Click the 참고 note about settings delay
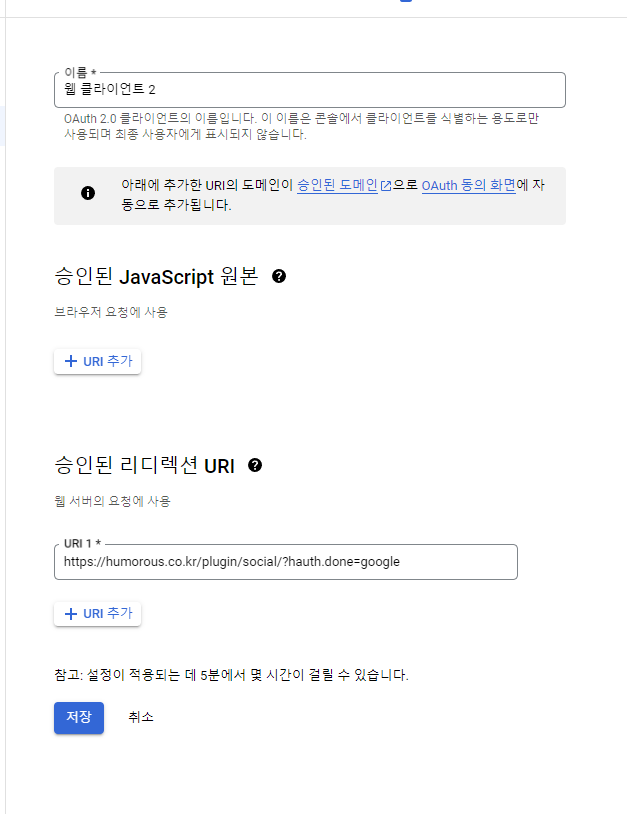 (231, 675)
